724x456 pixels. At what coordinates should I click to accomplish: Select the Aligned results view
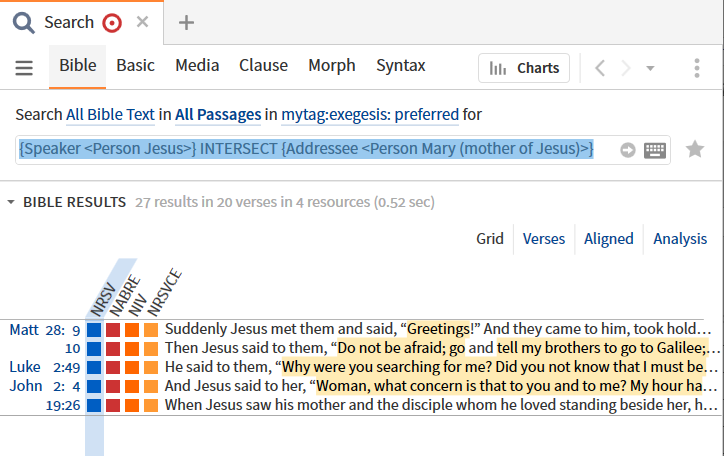(609, 239)
